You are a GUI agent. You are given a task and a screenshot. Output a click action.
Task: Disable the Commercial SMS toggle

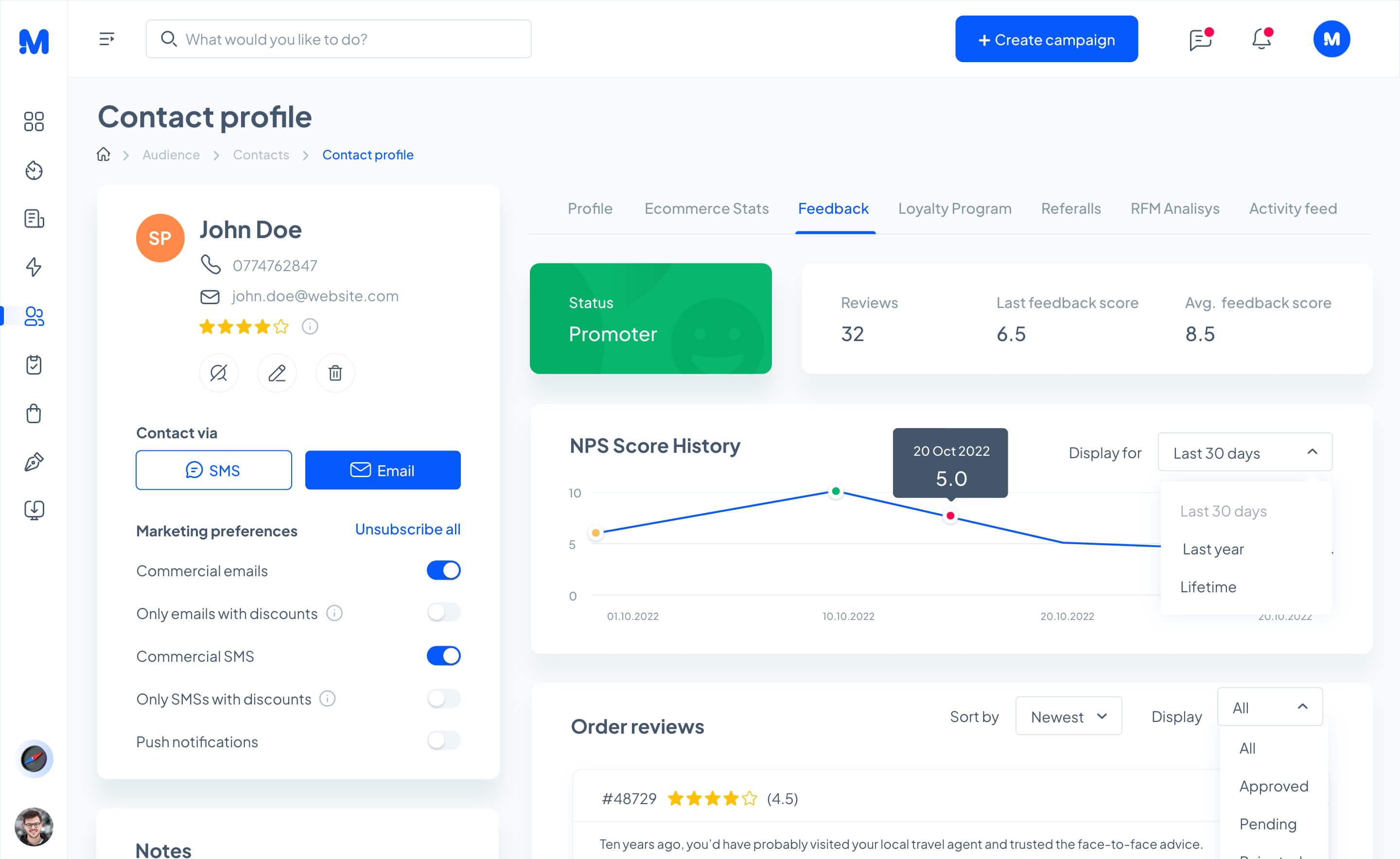444,655
